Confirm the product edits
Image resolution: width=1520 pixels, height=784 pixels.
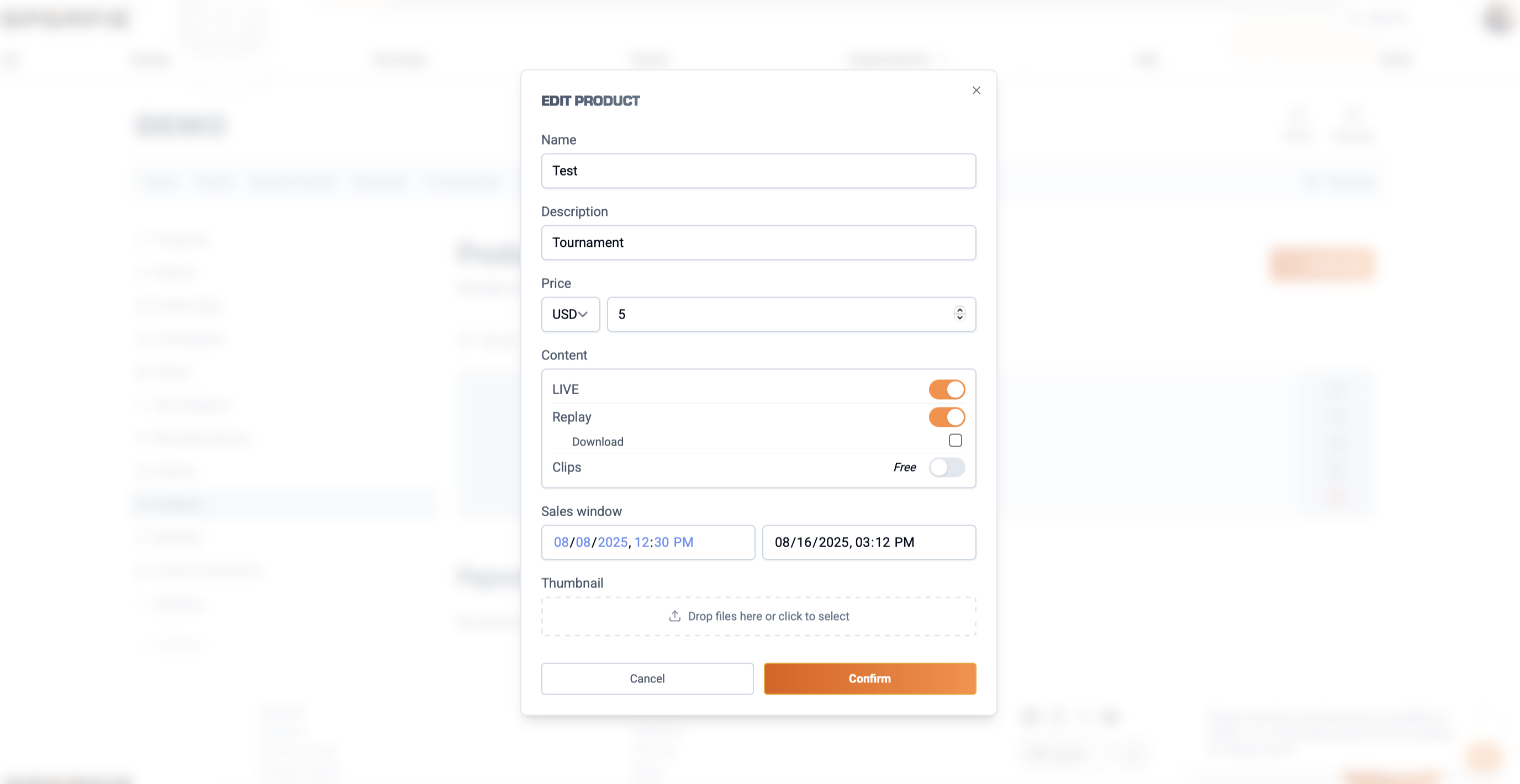tap(869, 679)
